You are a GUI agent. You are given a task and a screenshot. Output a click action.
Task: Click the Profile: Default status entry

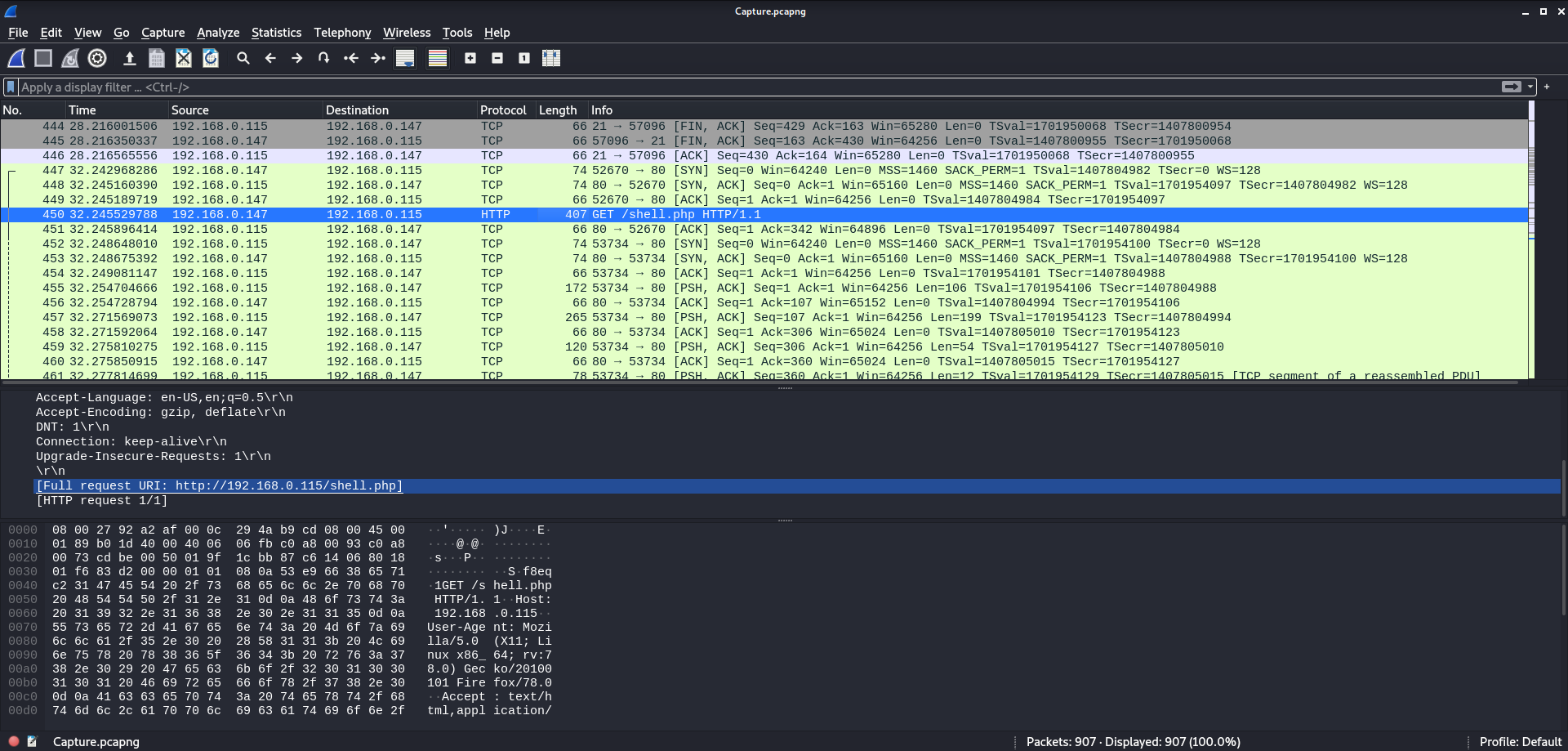[1520, 742]
